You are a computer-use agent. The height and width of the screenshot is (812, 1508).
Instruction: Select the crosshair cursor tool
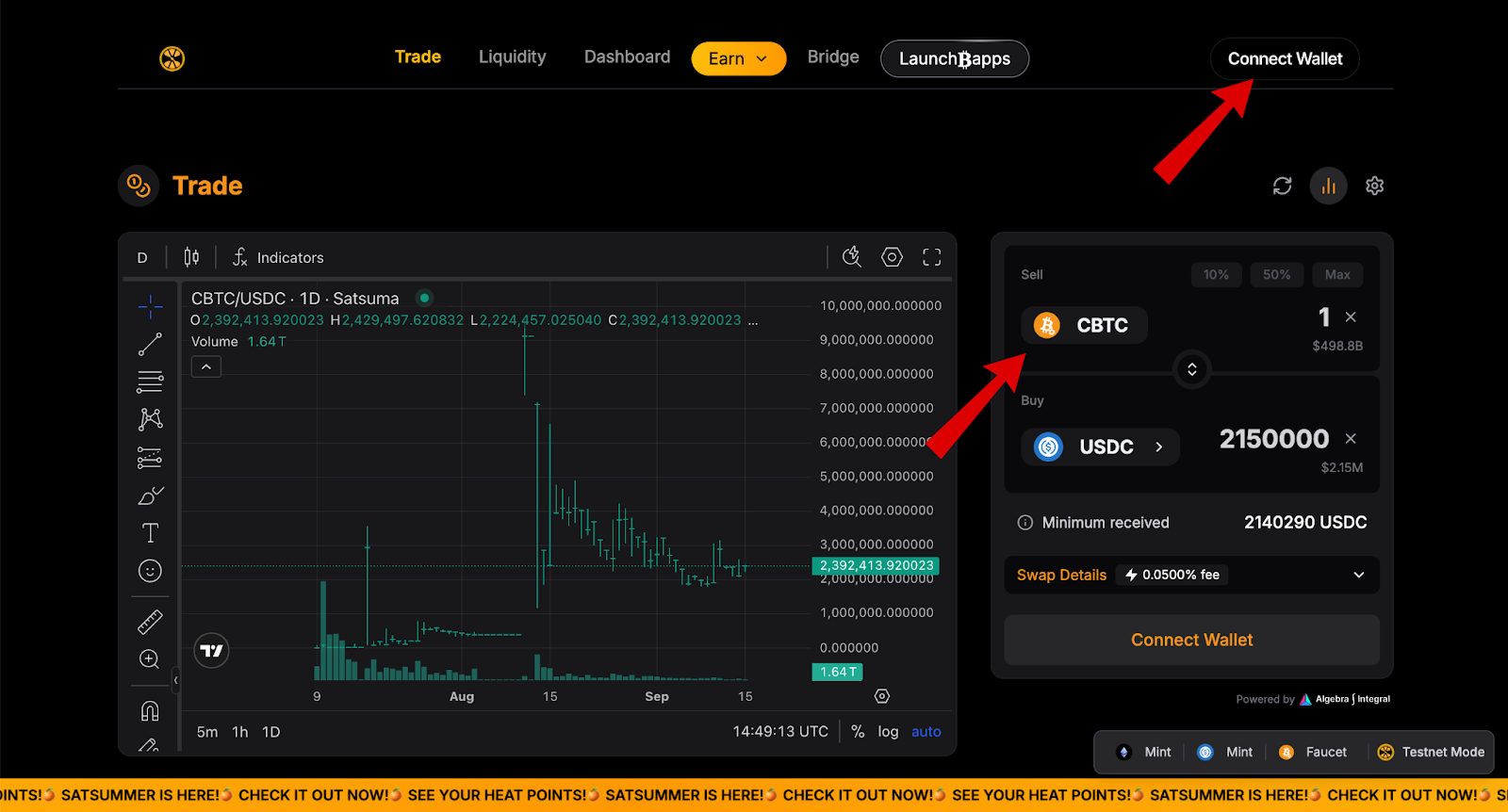pyautogui.click(x=150, y=306)
